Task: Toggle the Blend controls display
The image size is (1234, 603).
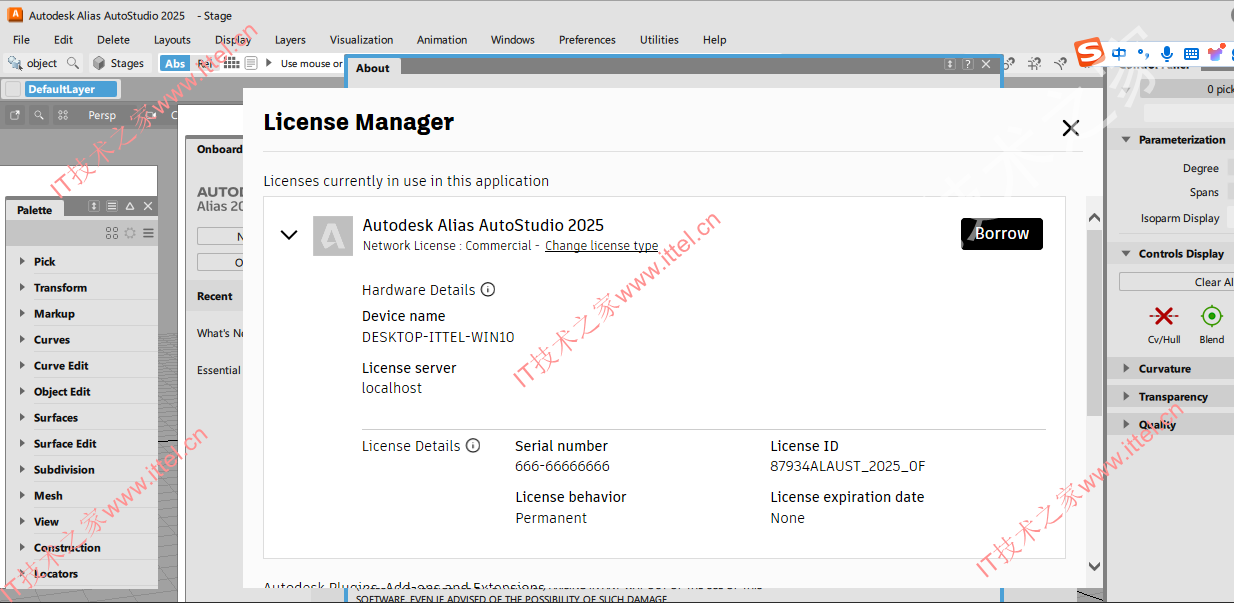Action: [1212, 316]
